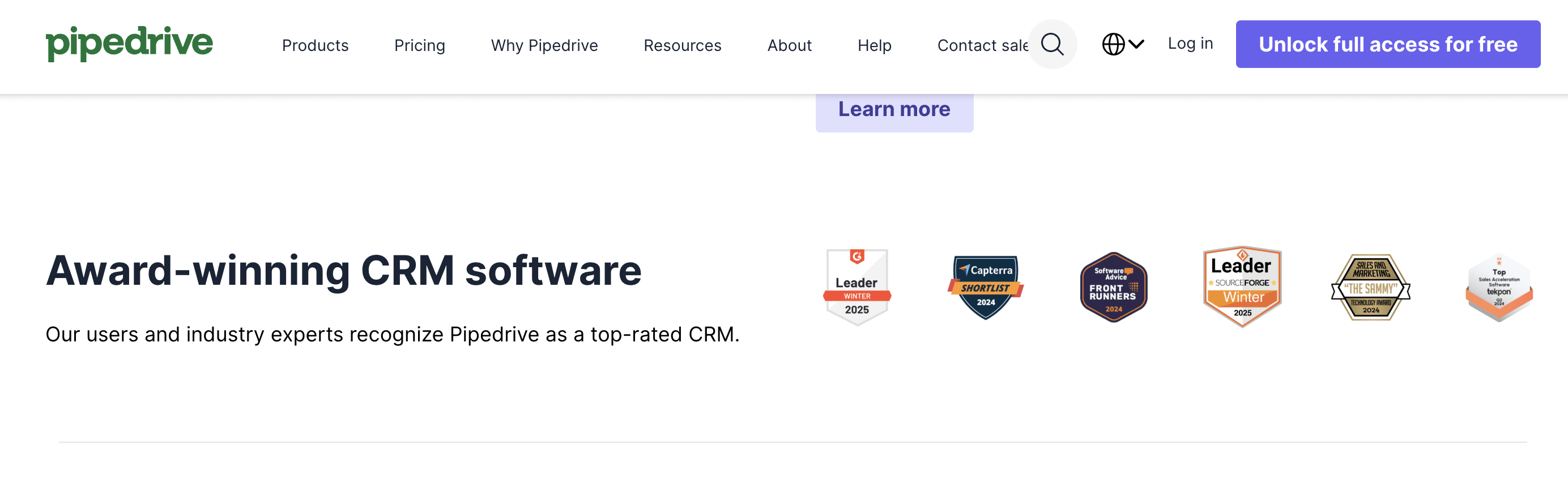The height and width of the screenshot is (479, 1568).
Task: Click the G2 Leader Winter 2025 badge
Action: pyautogui.click(x=857, y=286)
